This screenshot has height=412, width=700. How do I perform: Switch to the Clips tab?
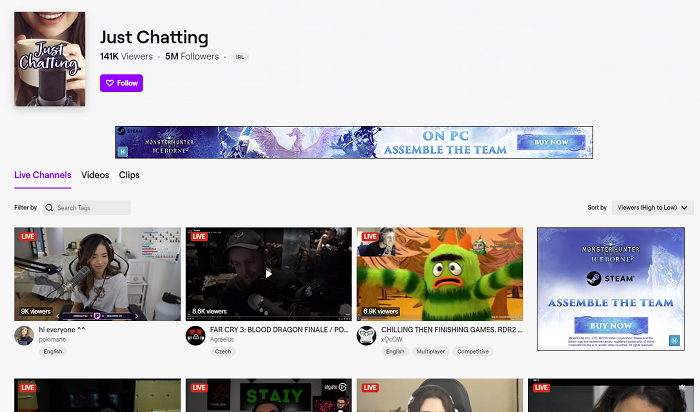[129, 175]
